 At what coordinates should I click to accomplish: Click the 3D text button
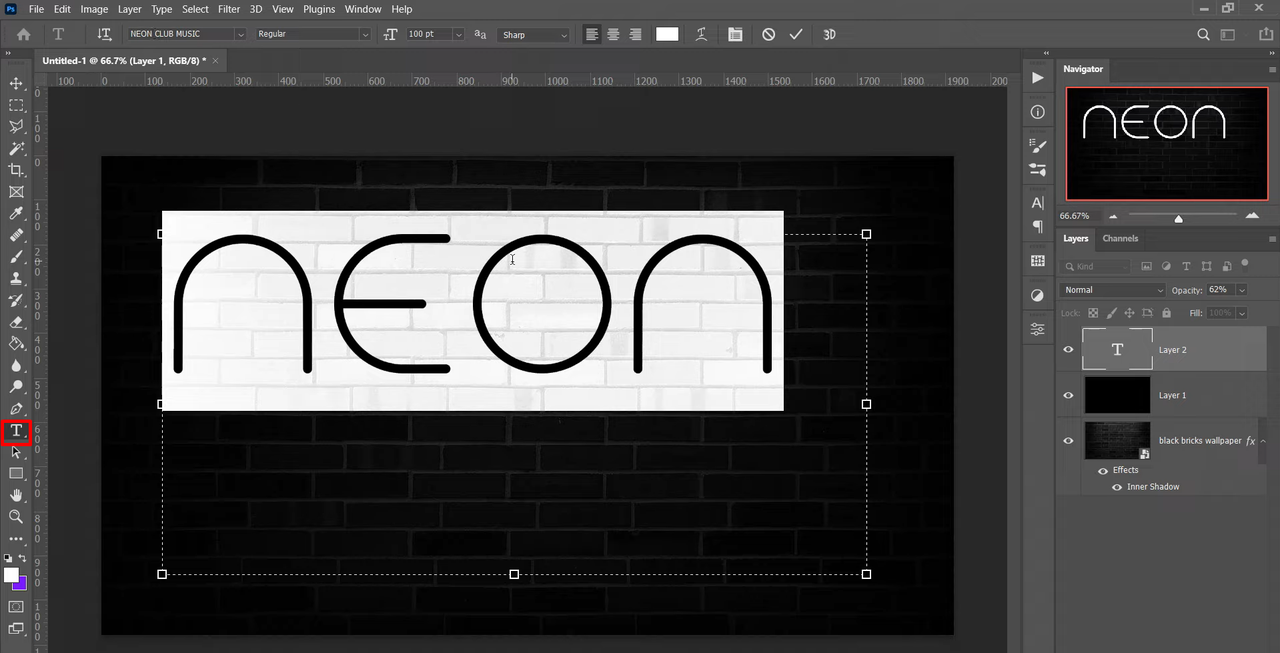(829, 34)
